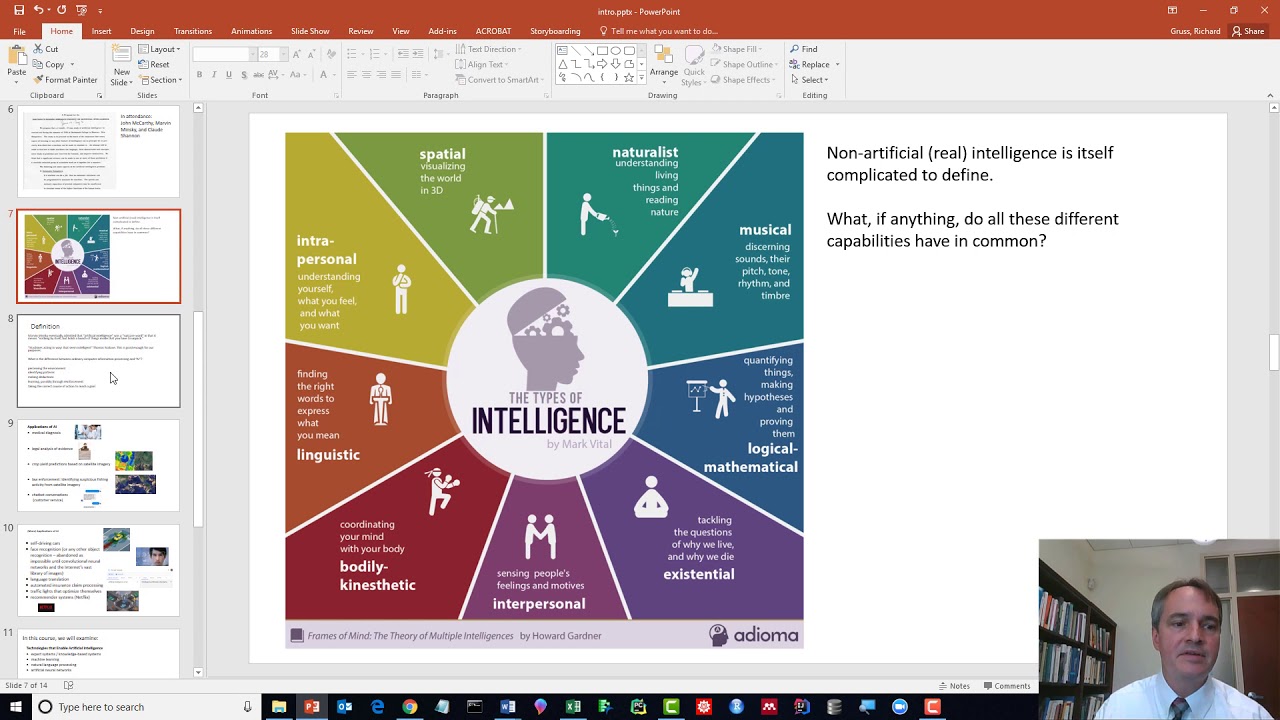1280x720 pixels.
Task: Open the File menu
Action: click(x=19, y=31)
